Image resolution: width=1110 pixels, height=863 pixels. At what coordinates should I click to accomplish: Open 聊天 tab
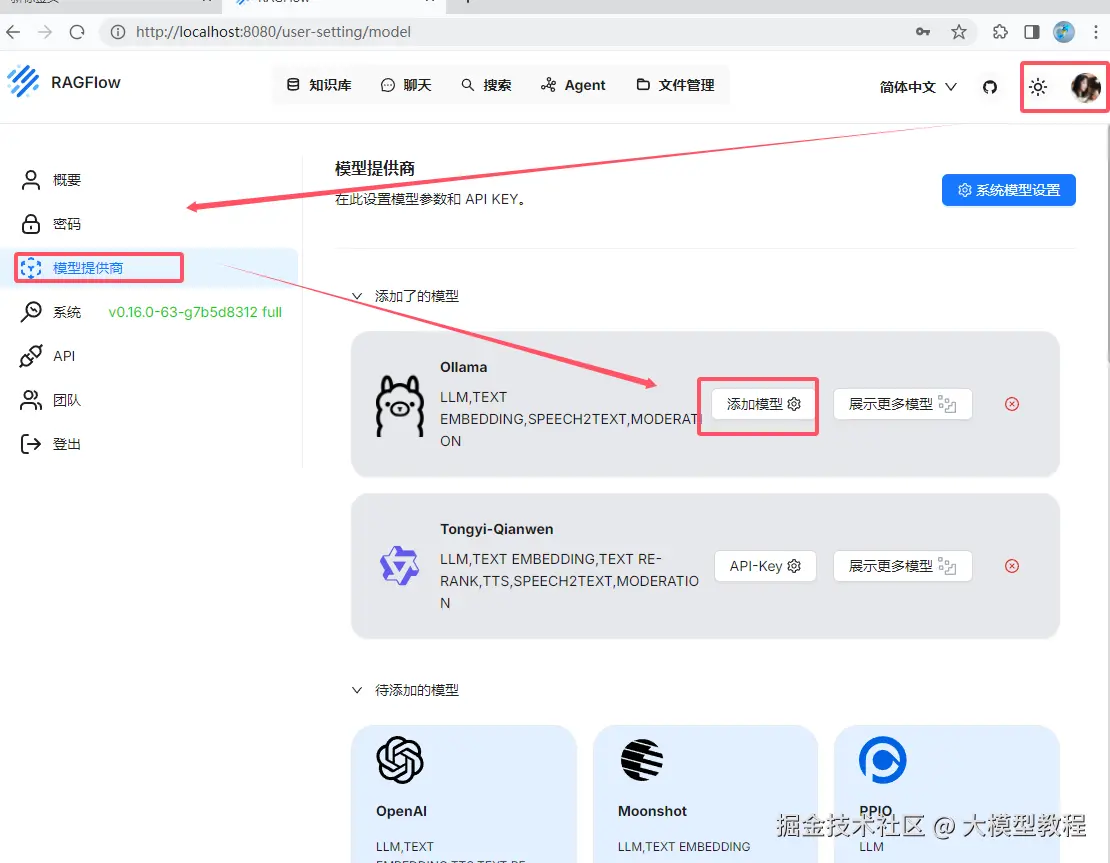(406, 85)
